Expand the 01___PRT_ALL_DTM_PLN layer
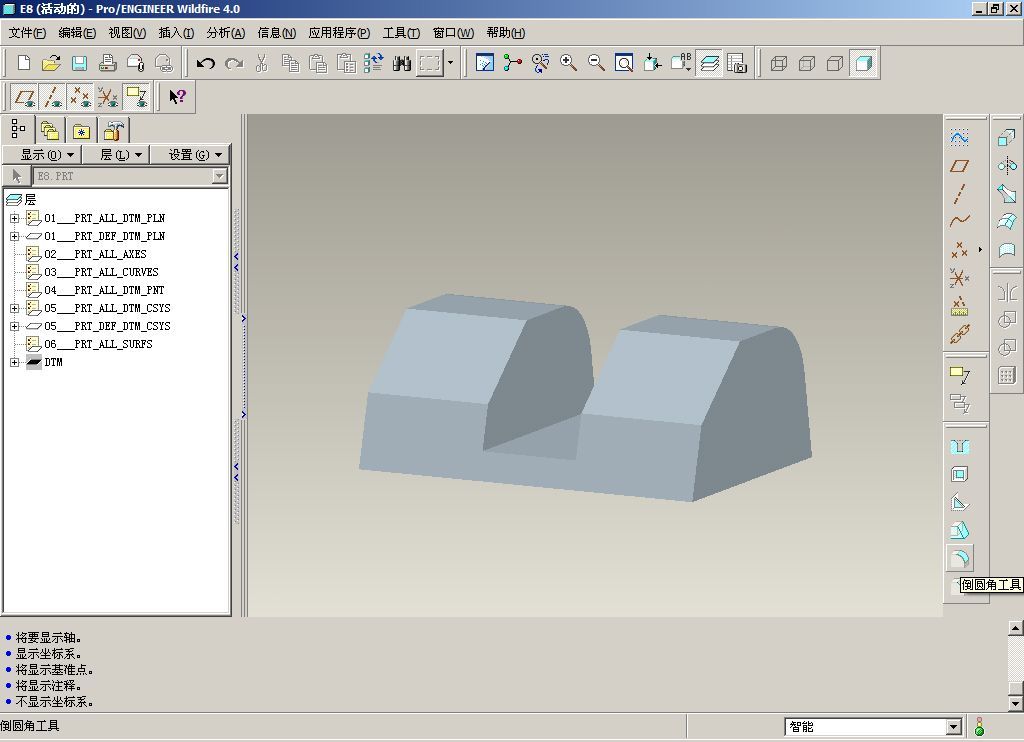The width and height of the screenshot is (1024, 742). [14, 218]
